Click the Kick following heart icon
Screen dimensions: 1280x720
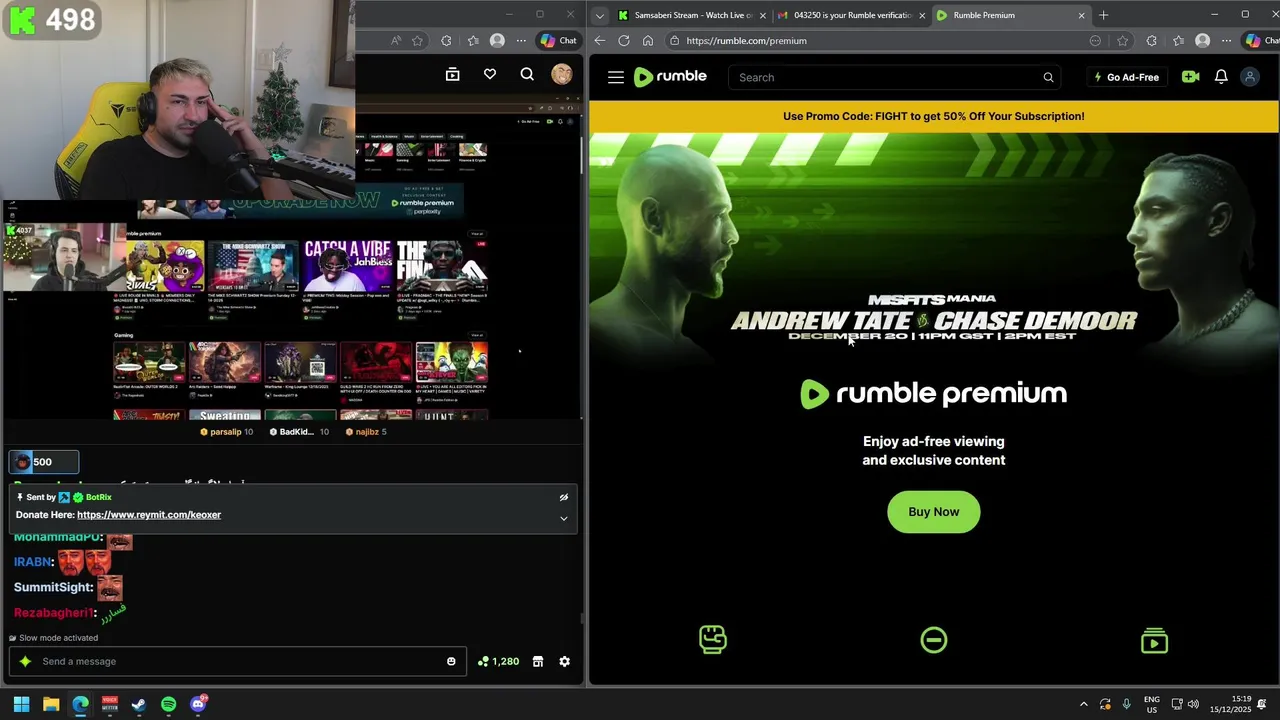click(490, 74)
